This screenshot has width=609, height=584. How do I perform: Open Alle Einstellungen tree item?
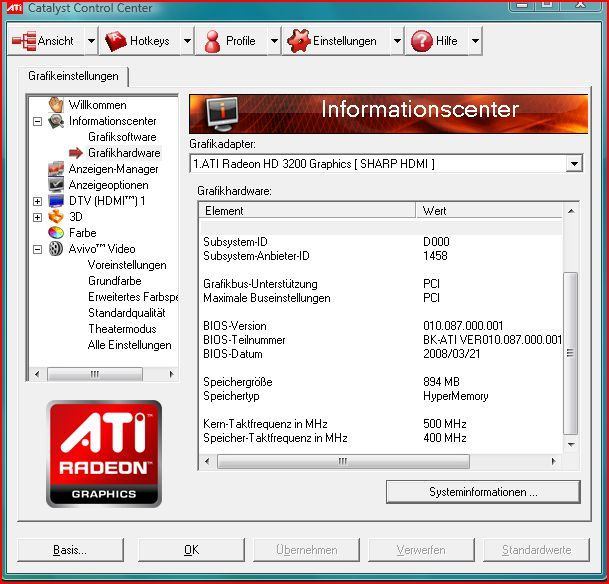click(x=130, y=344)
